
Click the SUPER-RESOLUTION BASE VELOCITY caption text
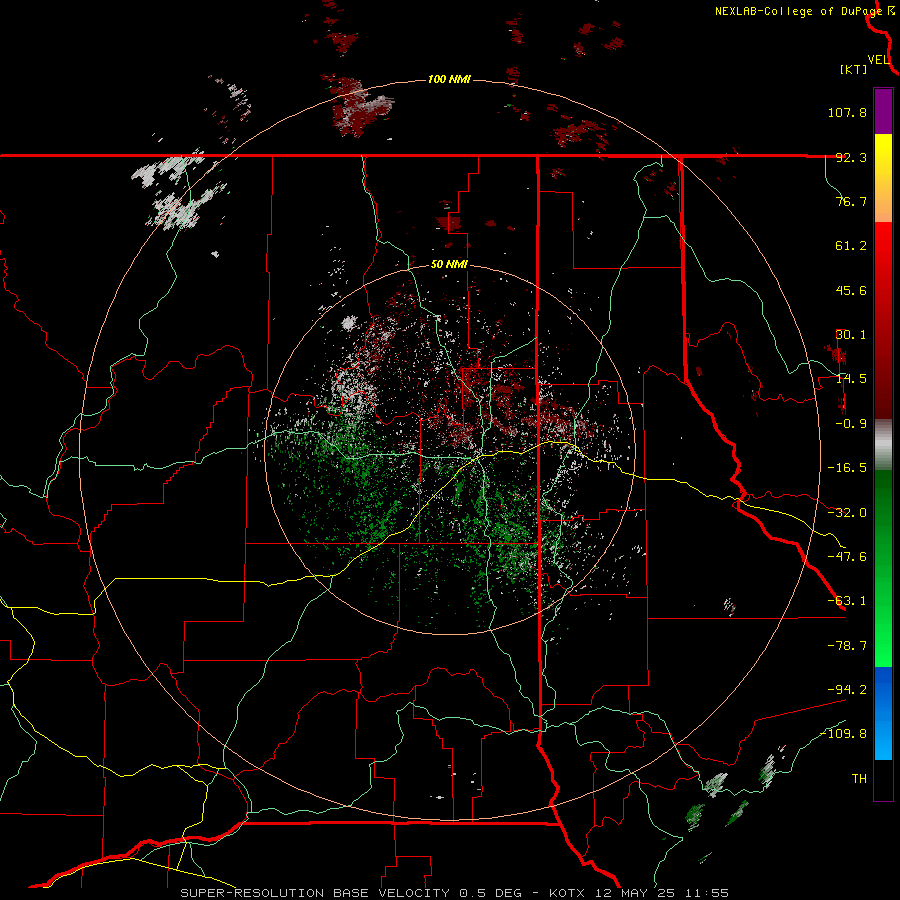tap(315, 893)
